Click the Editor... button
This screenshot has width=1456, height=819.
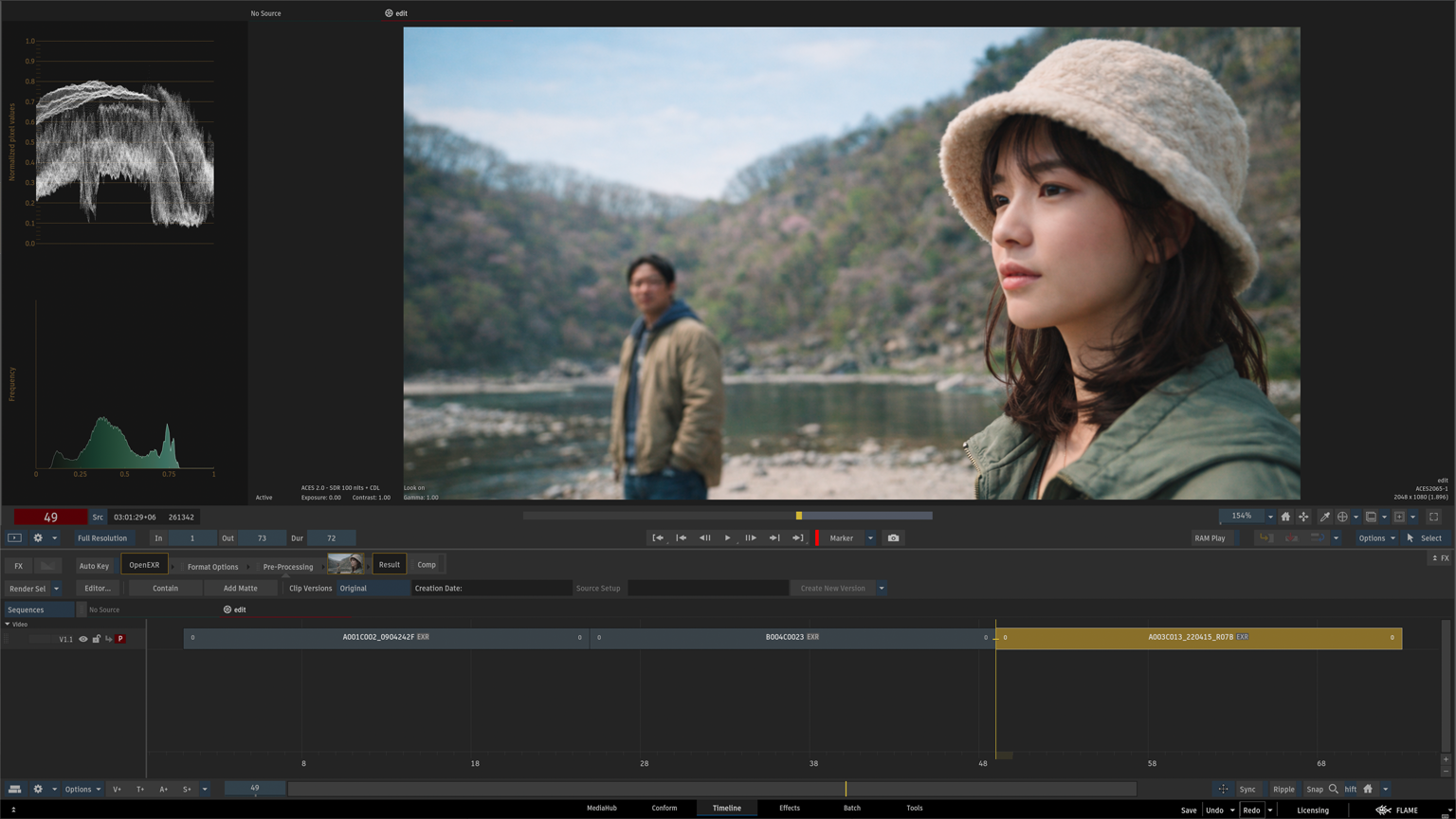click(98, 589)
